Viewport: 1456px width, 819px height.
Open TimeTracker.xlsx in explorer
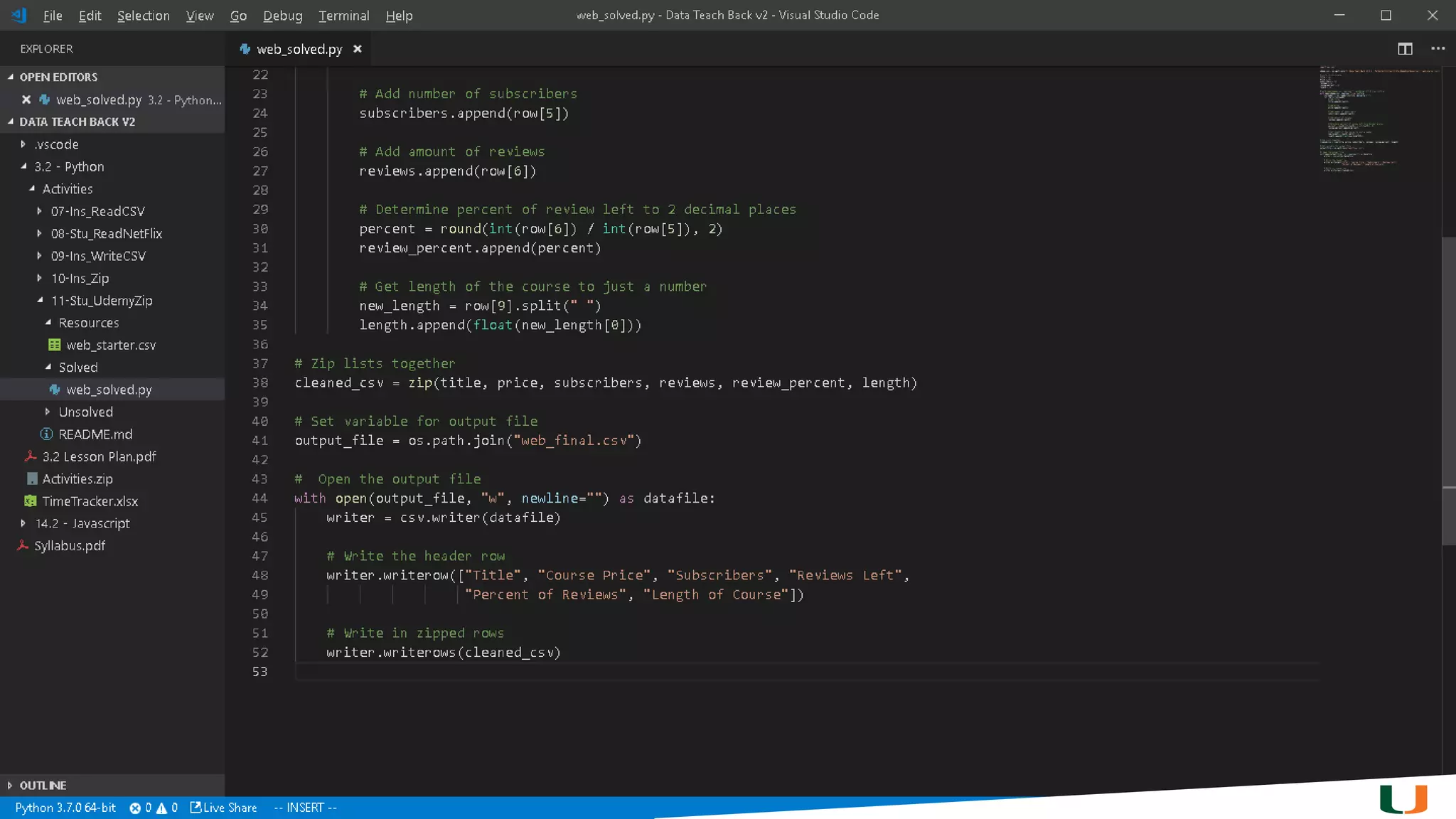90,501
